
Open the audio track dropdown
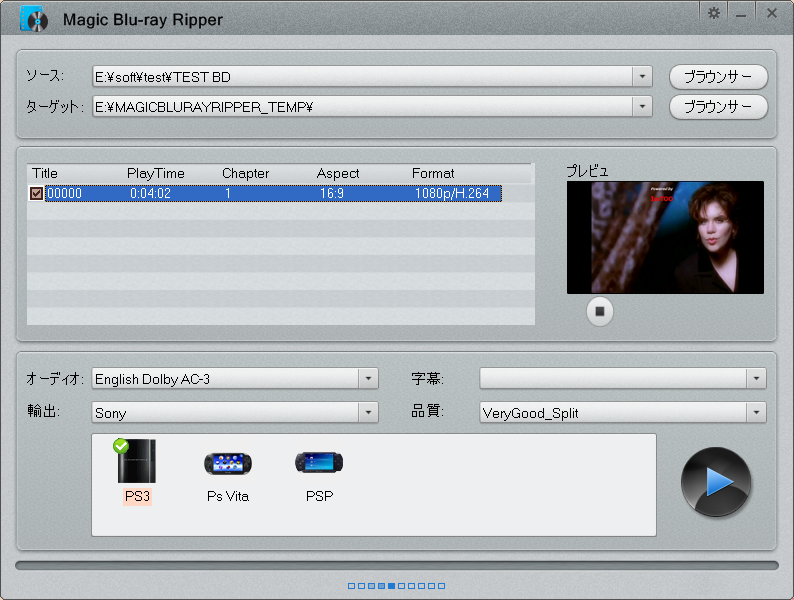coord(368,379)
